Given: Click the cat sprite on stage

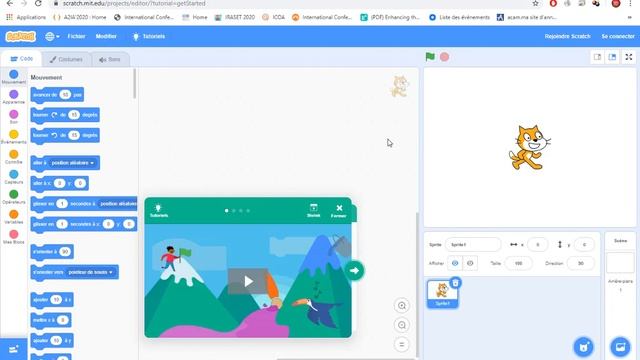Looking at the screenshot, I should coord(529,147).
